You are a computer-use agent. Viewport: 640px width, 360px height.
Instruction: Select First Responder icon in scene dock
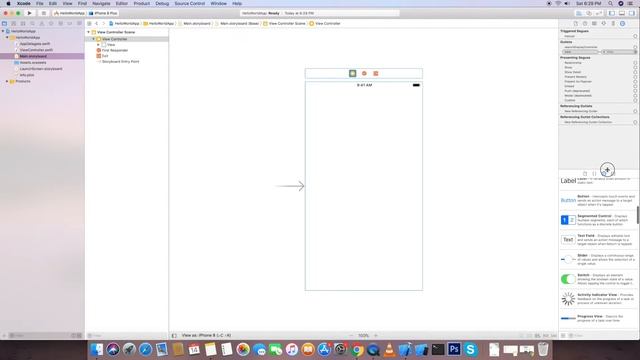[364, 73]
